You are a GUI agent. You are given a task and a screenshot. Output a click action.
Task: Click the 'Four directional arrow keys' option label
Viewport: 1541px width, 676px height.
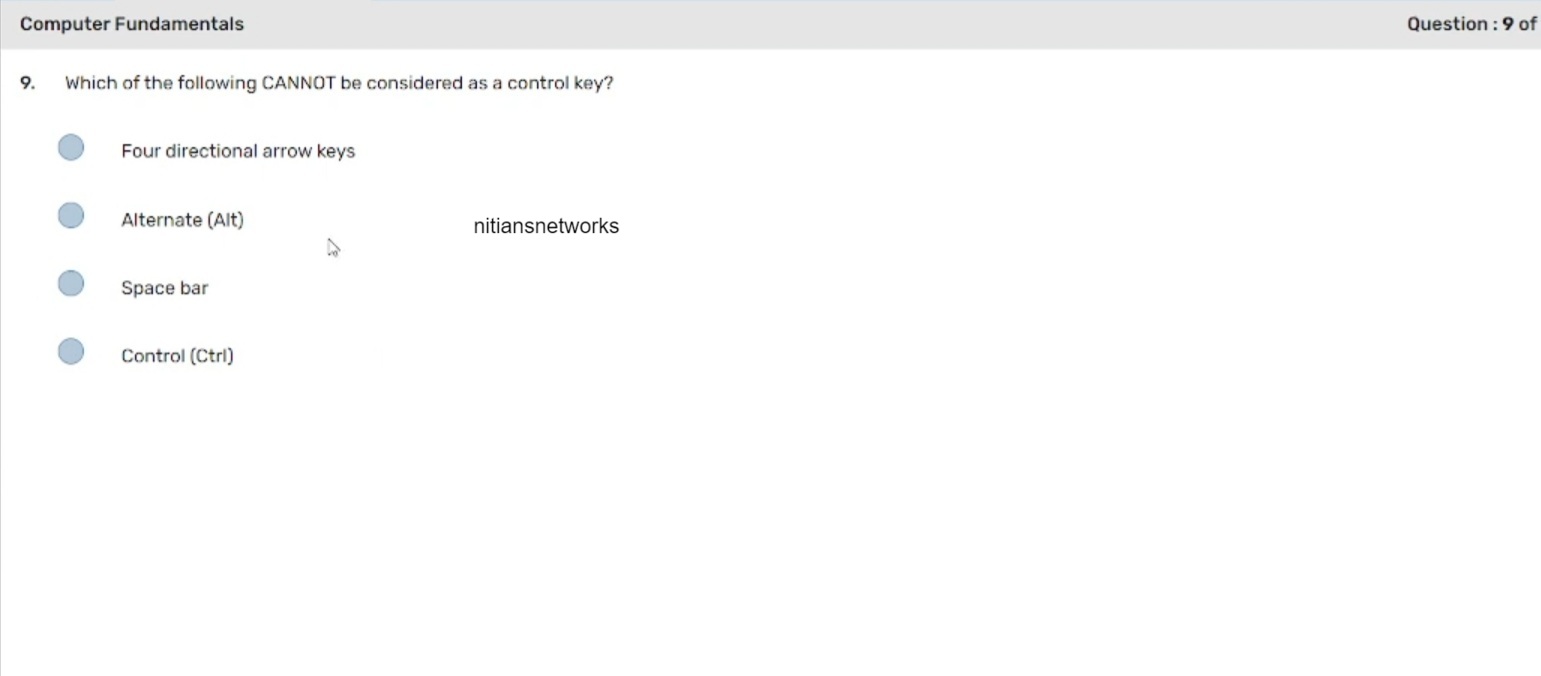(238, 151)
